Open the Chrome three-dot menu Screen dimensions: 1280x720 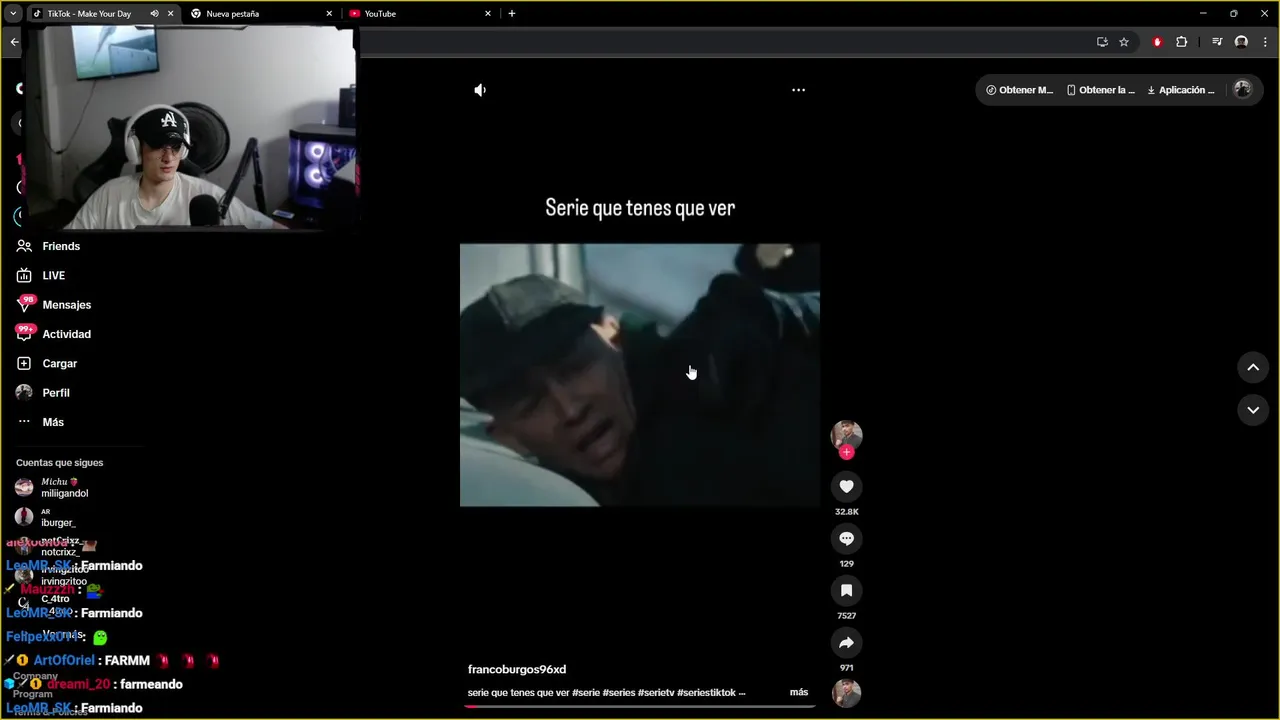(x=1265, y=42)
